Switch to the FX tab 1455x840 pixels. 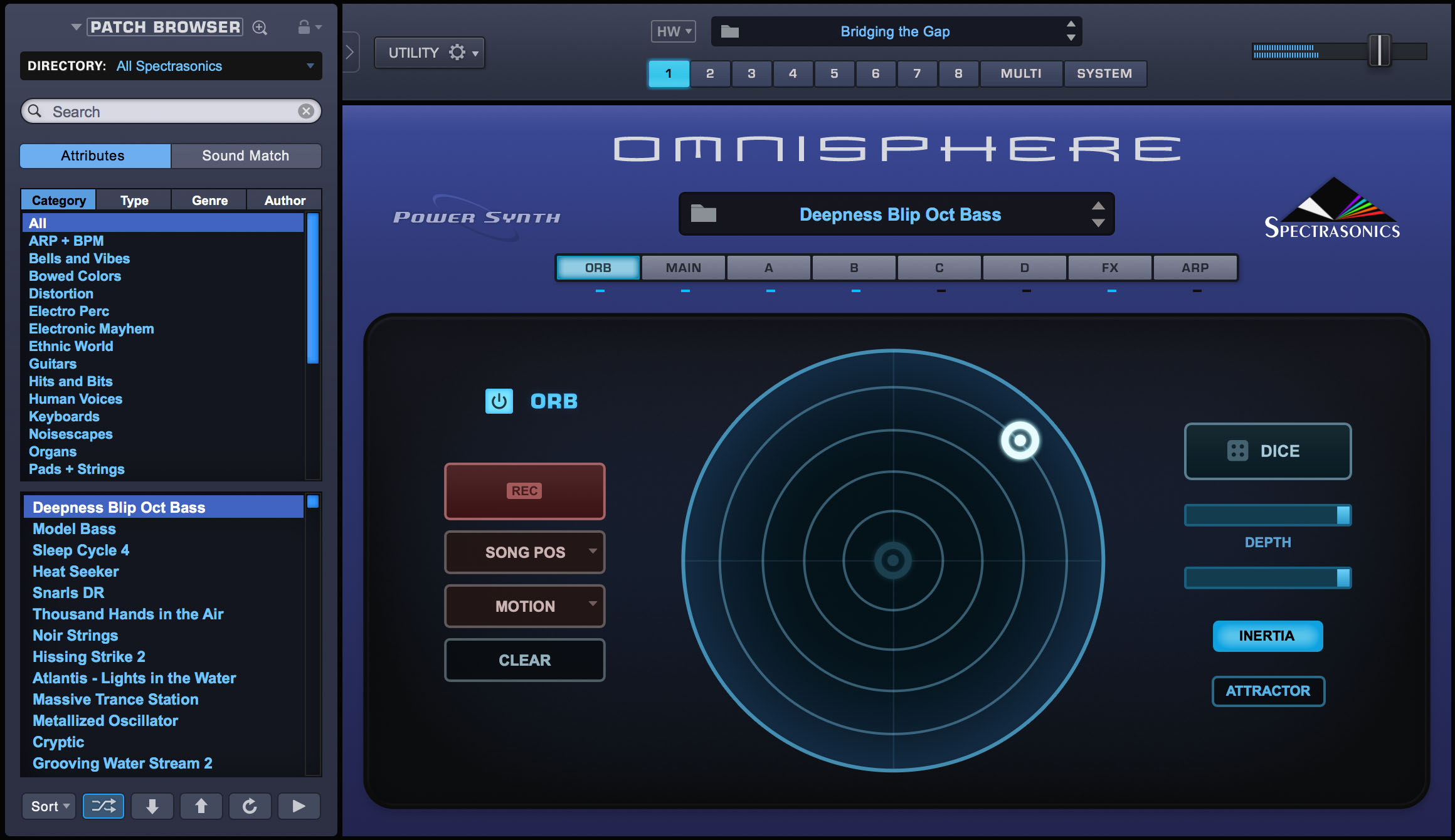click(x=1109, y=268)
